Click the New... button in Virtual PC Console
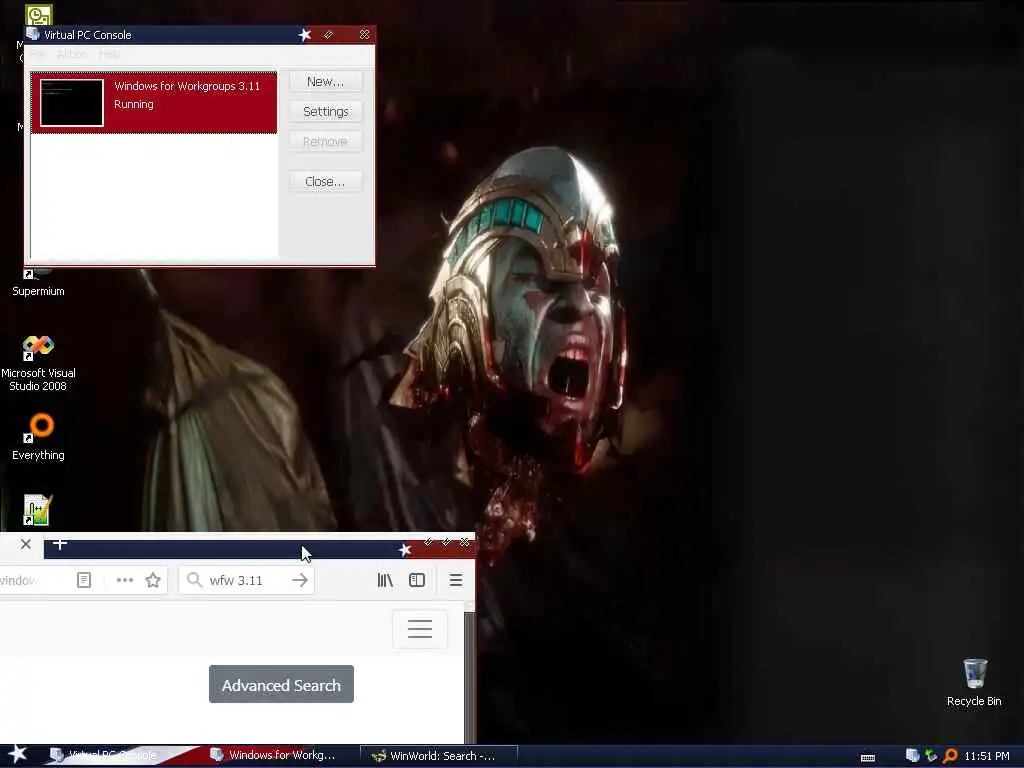The image size is (1024, 768). point(325,82)
